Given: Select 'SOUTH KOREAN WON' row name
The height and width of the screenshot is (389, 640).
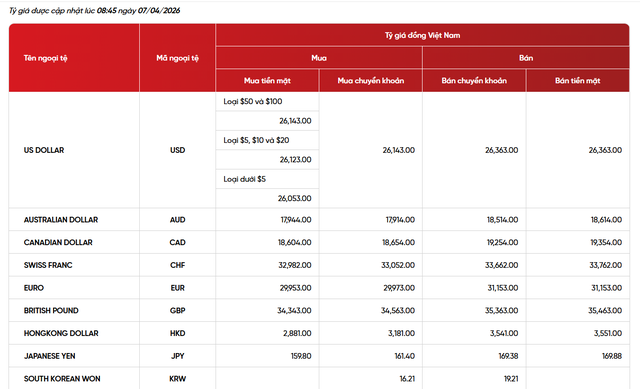Looking at the screenshot, I should (62, 379).
